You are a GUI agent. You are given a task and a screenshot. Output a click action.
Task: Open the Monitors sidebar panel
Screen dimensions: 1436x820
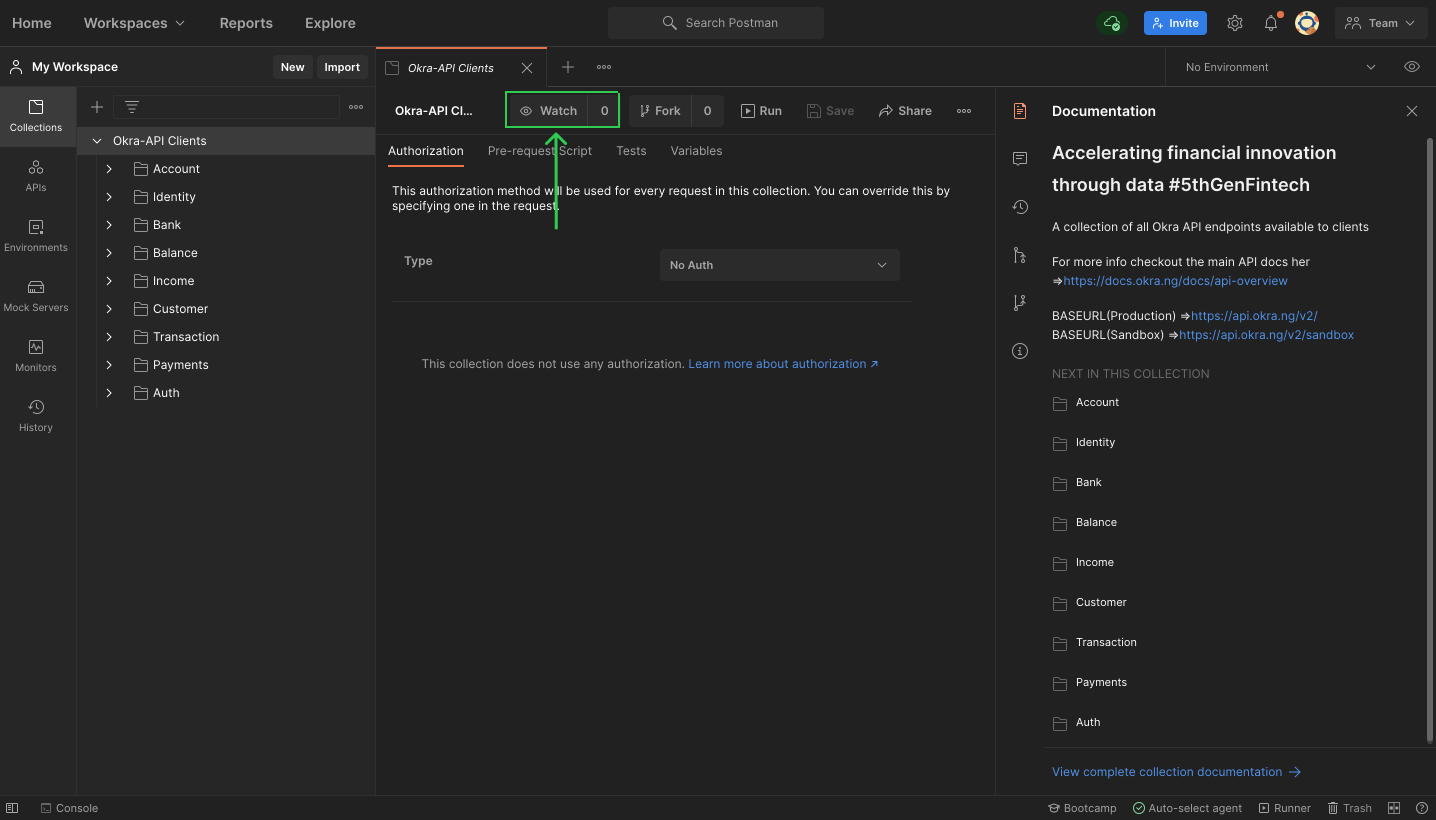click(36, 356)
